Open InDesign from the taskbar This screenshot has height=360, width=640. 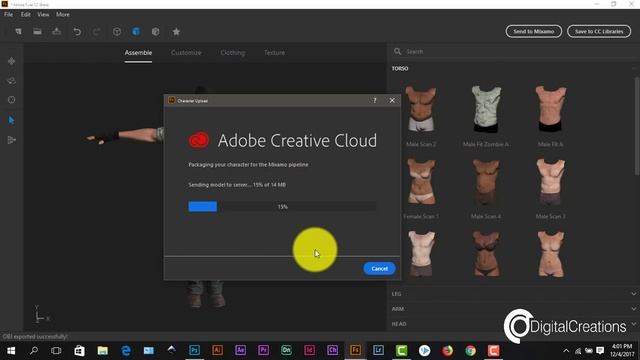[309, 350]
